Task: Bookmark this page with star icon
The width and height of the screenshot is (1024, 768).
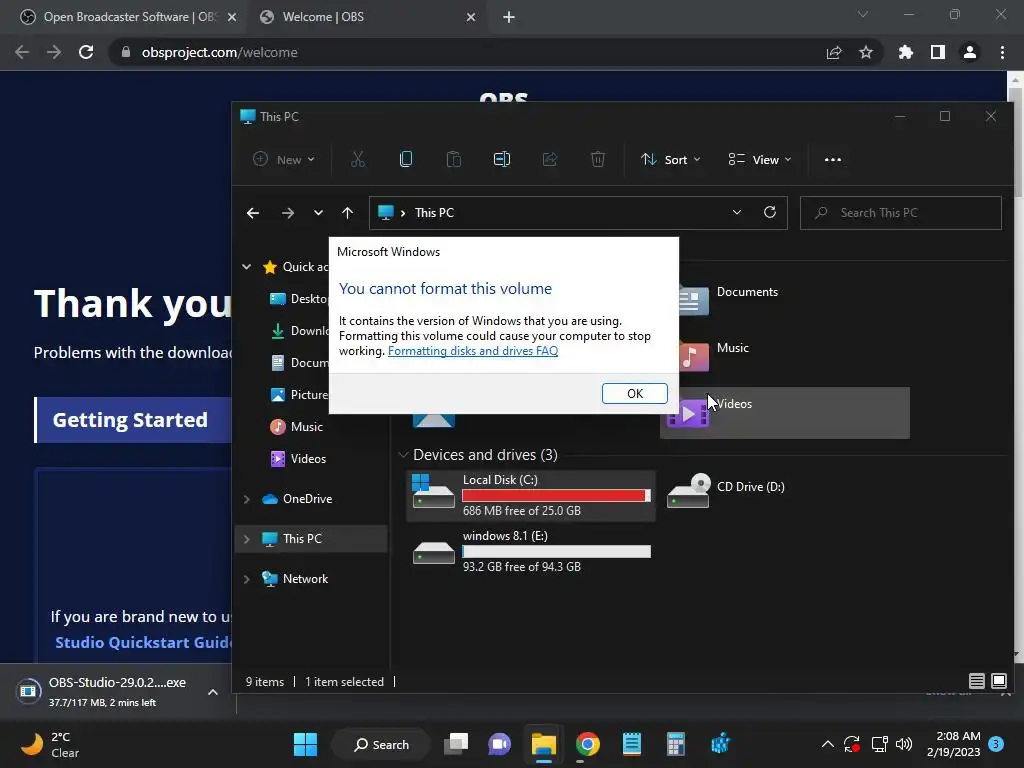Action: [866, 52]
